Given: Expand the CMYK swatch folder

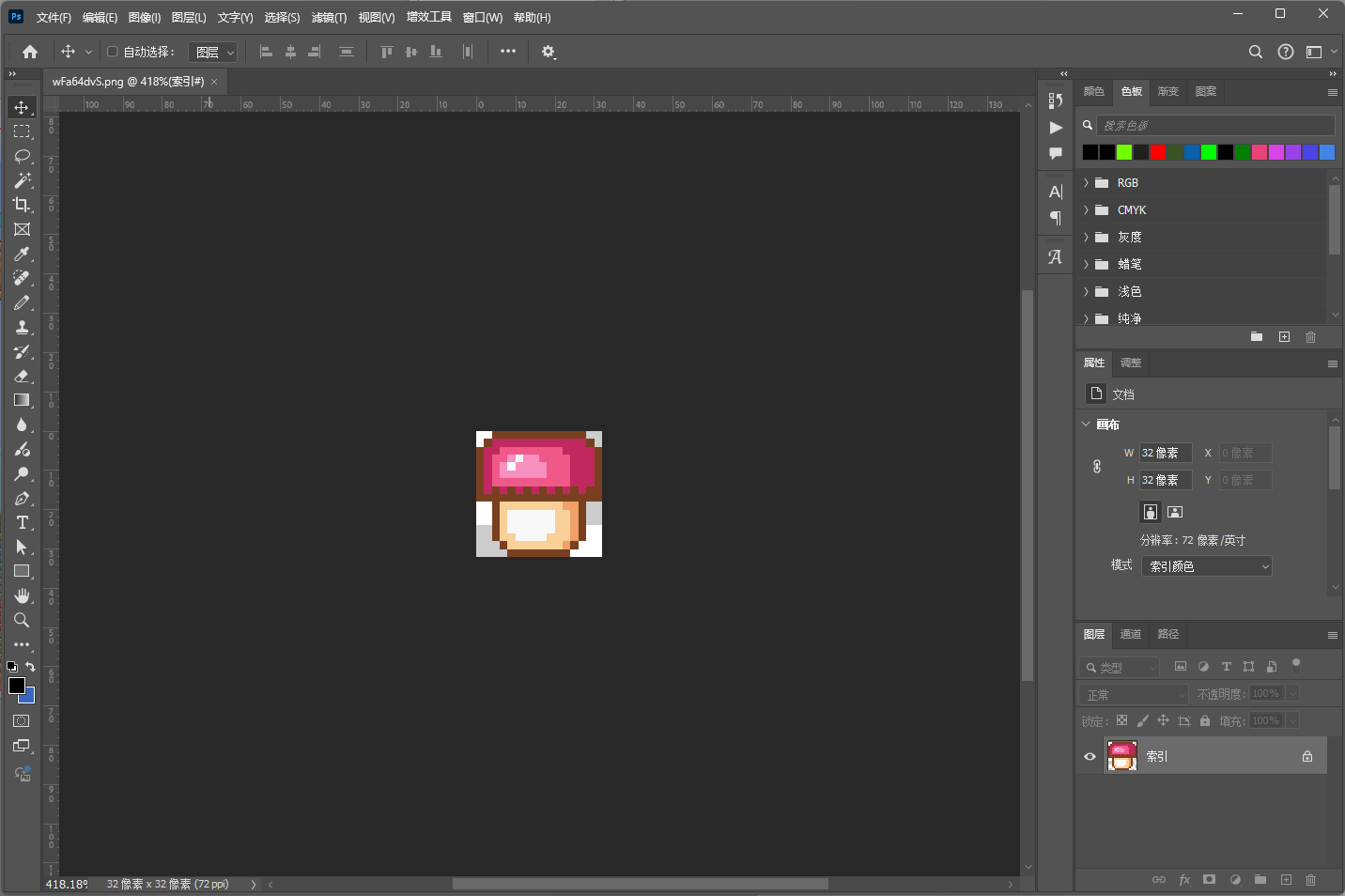Looking at the screenshot, I should pyautogui.click(x=1087, y=210).
